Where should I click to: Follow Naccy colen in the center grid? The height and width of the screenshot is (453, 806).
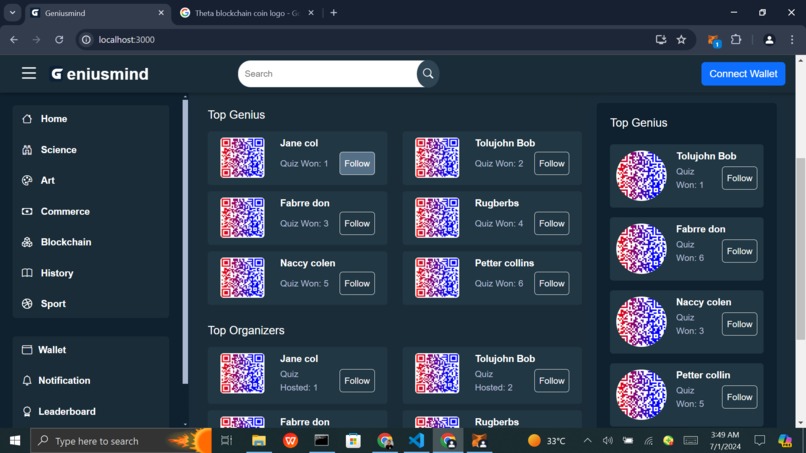(357, 283)
